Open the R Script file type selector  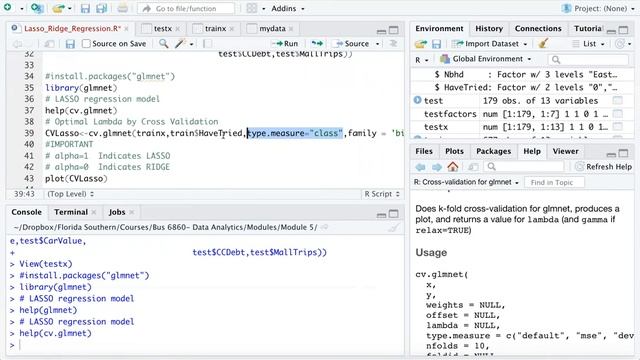(382, 194)
